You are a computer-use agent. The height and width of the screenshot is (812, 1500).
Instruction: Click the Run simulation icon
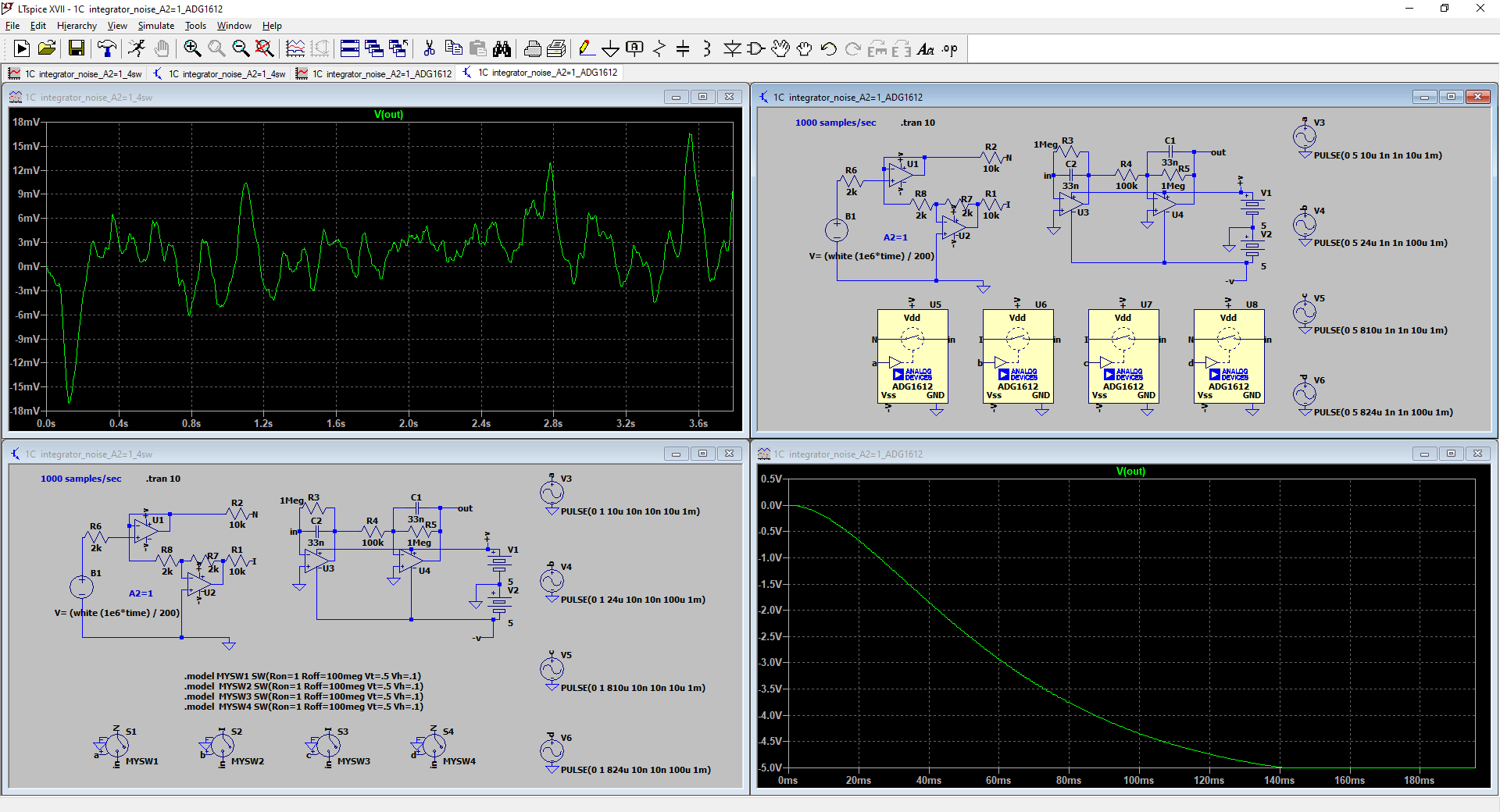point(137,49)
